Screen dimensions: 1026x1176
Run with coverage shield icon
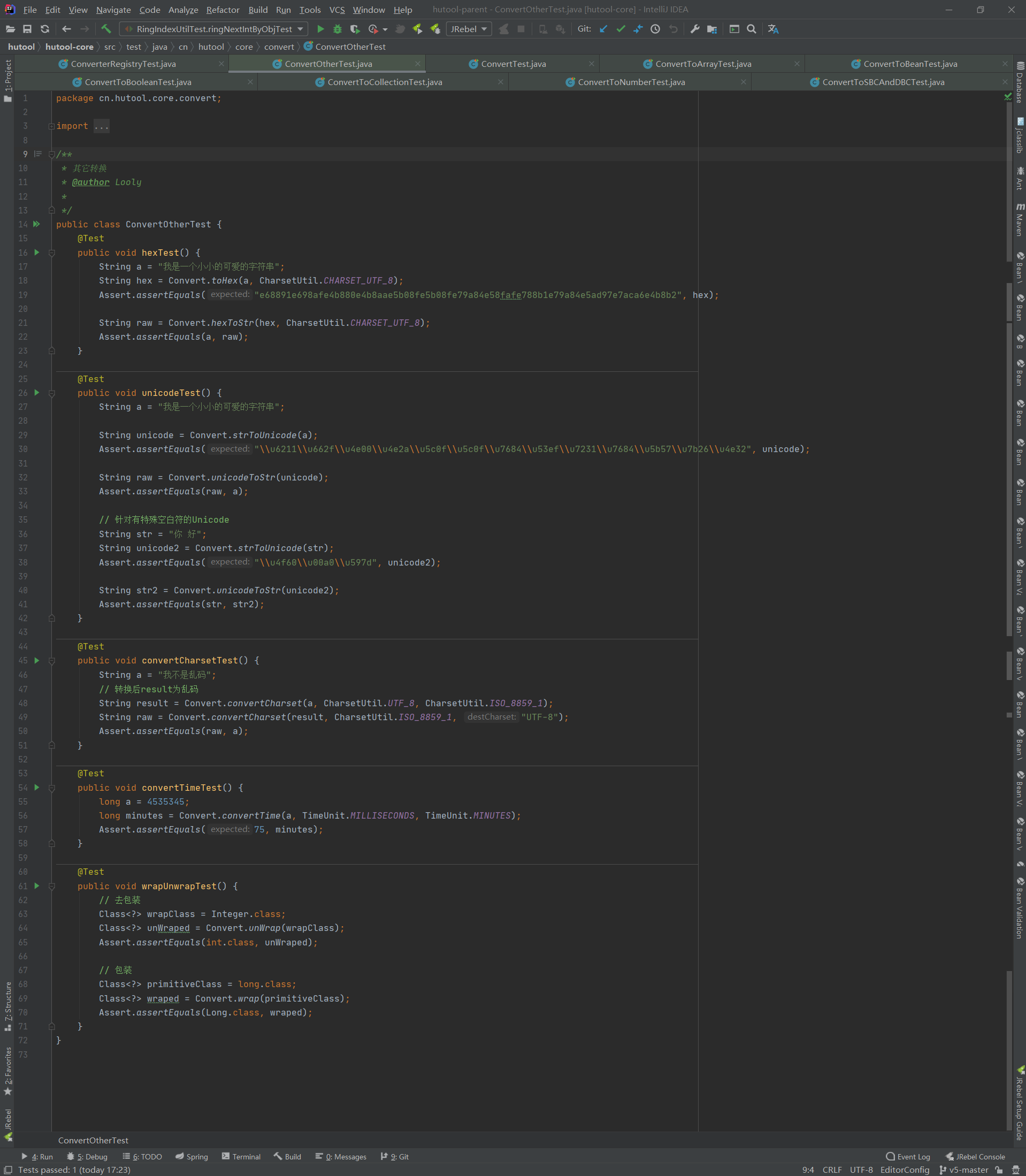(355, 29)
